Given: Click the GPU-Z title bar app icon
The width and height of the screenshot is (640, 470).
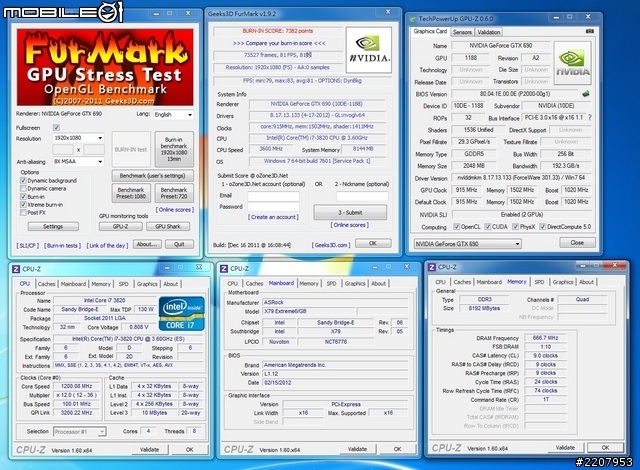Looking at the screenshot, I should tap(413, 19).
